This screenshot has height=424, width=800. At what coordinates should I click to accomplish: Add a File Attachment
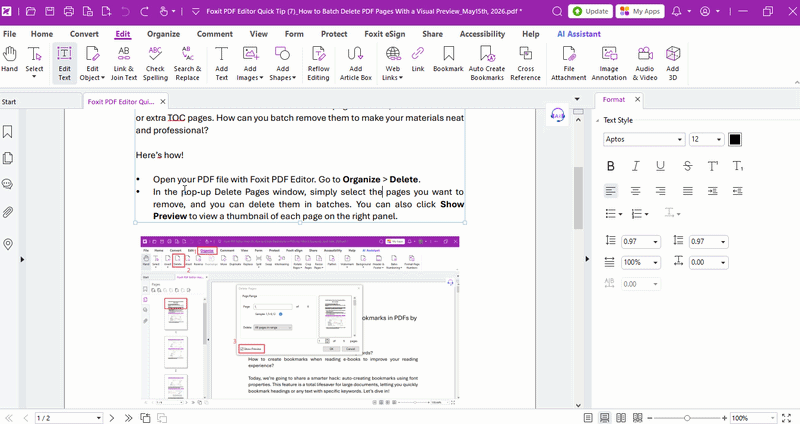568,63
